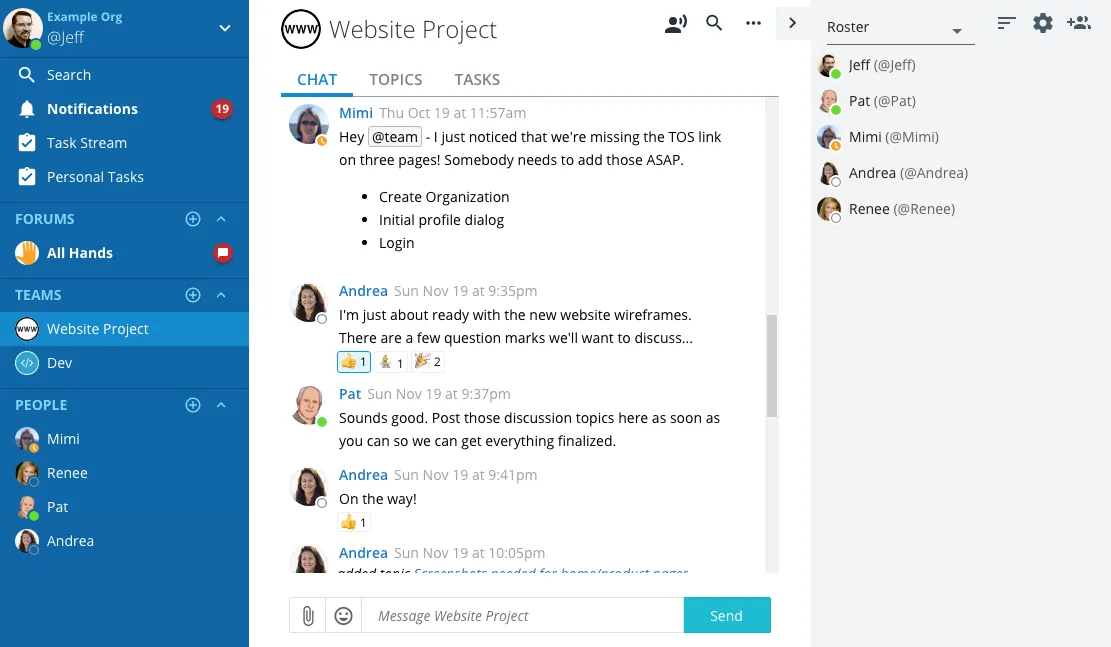The width and height of the screenshot is (1111, 647).
Task: Click the roster sort/filter lines icon
Action: click(1006, 23)
